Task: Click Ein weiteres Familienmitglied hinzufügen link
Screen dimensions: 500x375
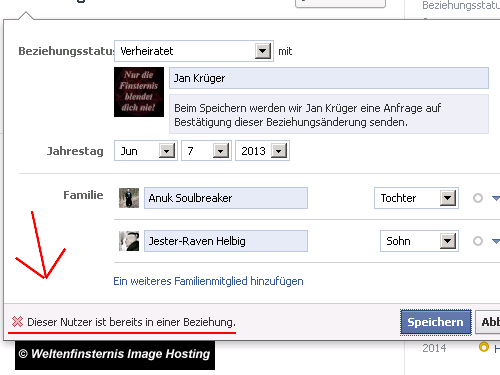Action: pos(208,281)
